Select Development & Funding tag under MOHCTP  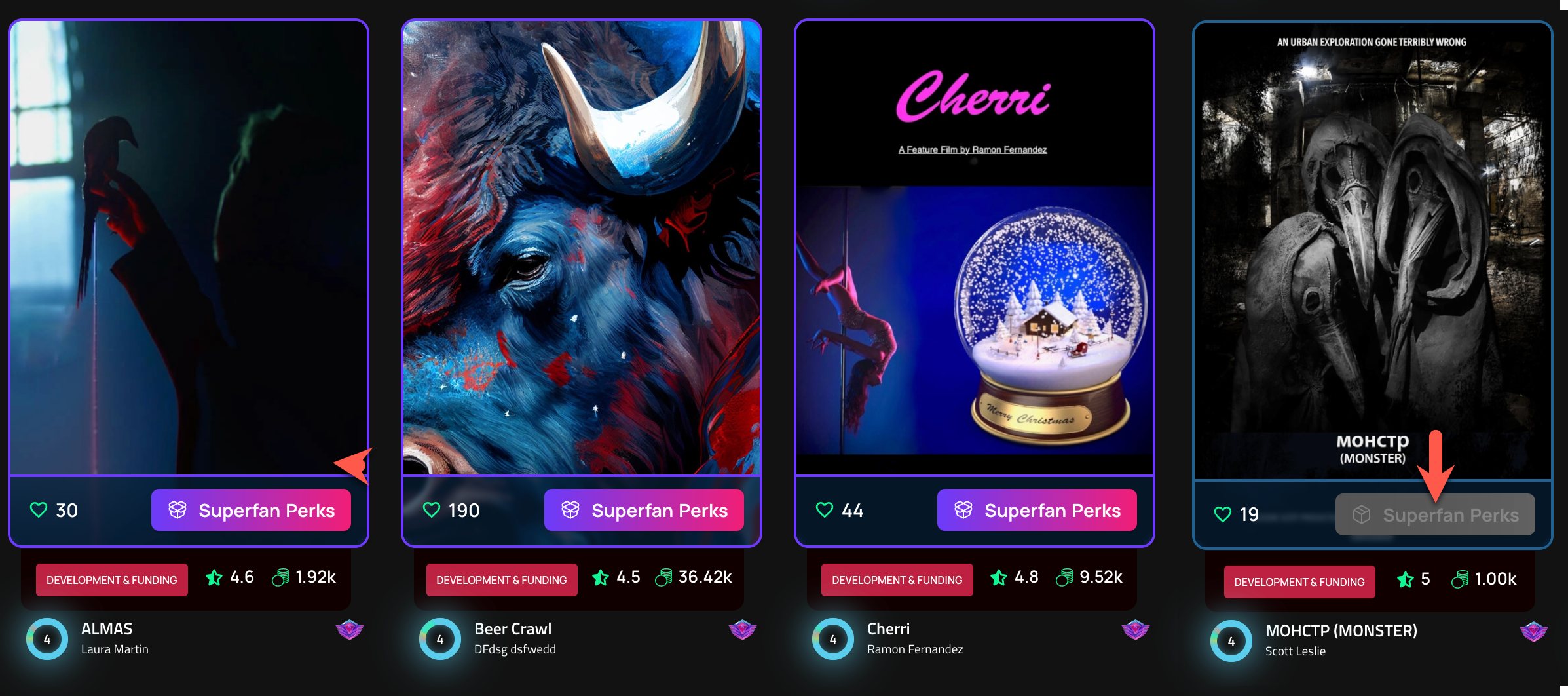pos(1299,582)
